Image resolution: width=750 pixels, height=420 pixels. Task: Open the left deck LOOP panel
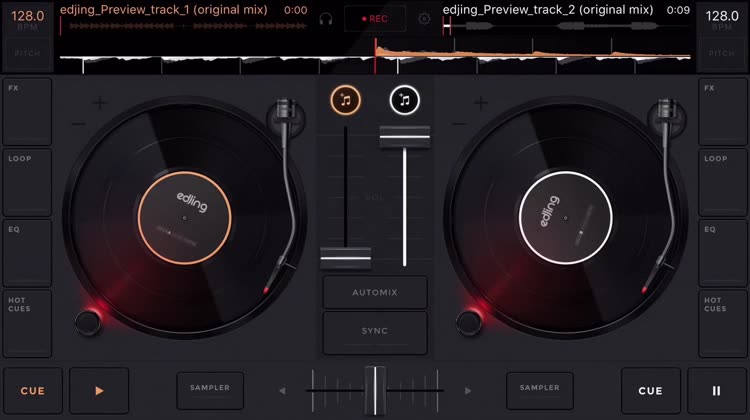pyautogui.click(x=27, y=182)
